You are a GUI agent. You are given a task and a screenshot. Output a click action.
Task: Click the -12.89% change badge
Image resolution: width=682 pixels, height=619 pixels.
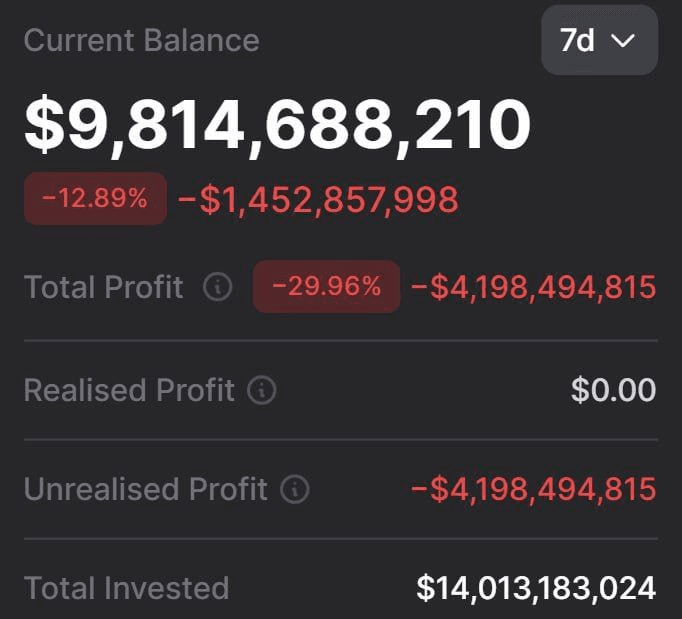tap(95, 198)
